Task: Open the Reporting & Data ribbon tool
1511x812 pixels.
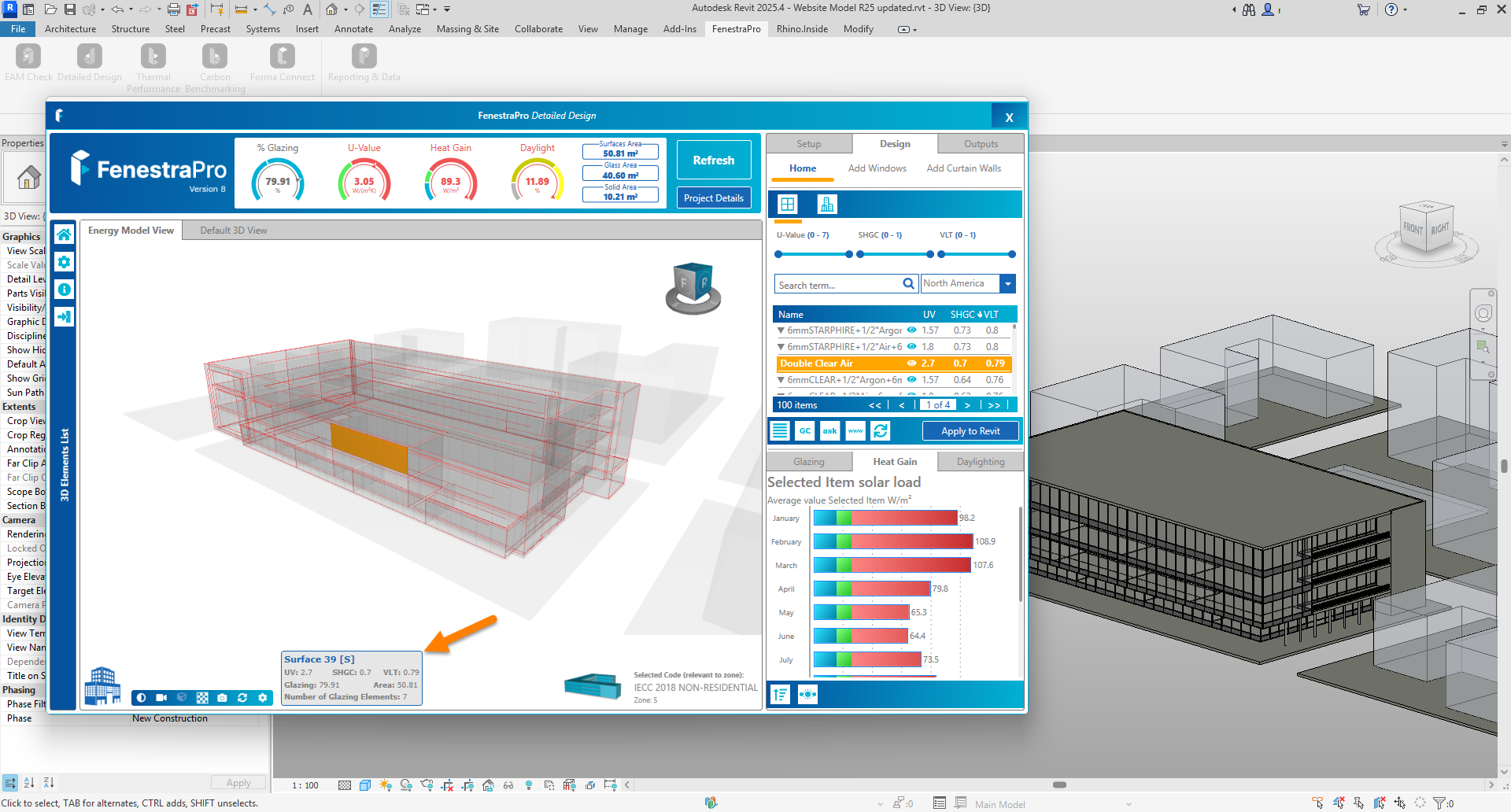Action: [364, 63]
